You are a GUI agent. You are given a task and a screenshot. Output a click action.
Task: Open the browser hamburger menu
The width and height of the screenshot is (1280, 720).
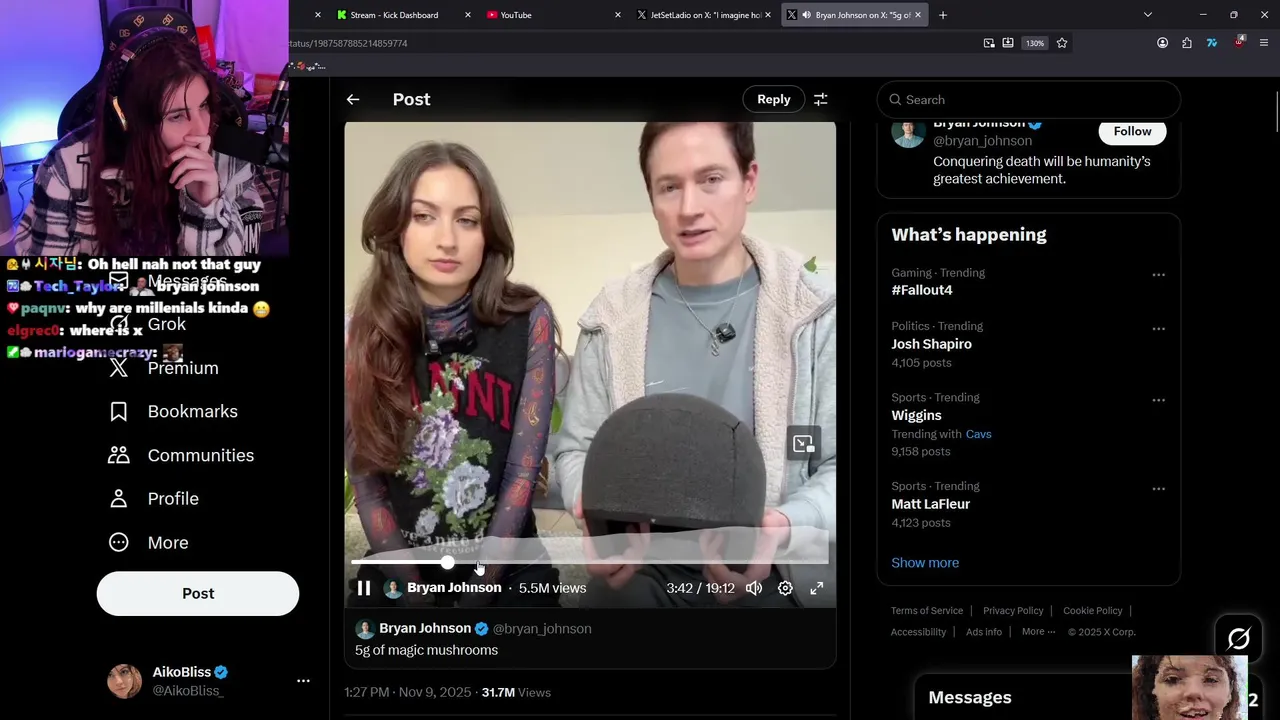(1264, 43)
